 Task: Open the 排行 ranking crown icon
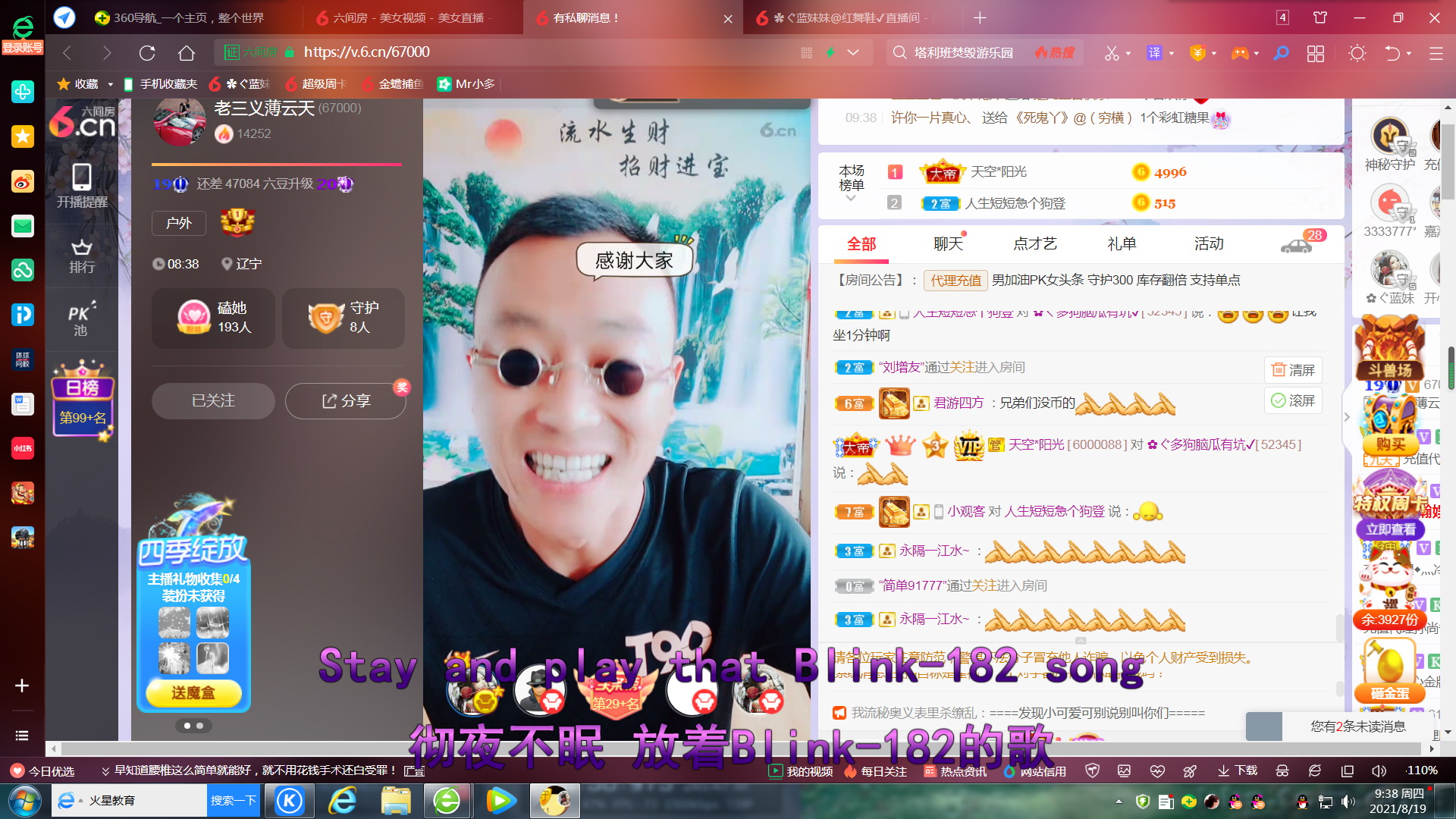[82, 256]
